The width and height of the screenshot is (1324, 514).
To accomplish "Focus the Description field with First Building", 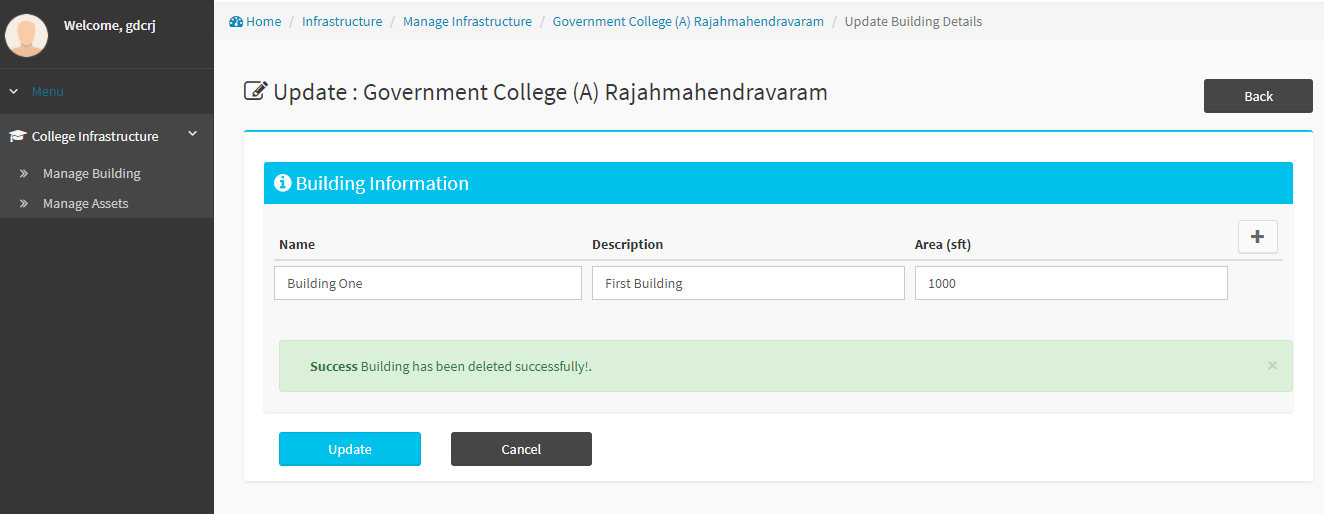I will 748,283.
